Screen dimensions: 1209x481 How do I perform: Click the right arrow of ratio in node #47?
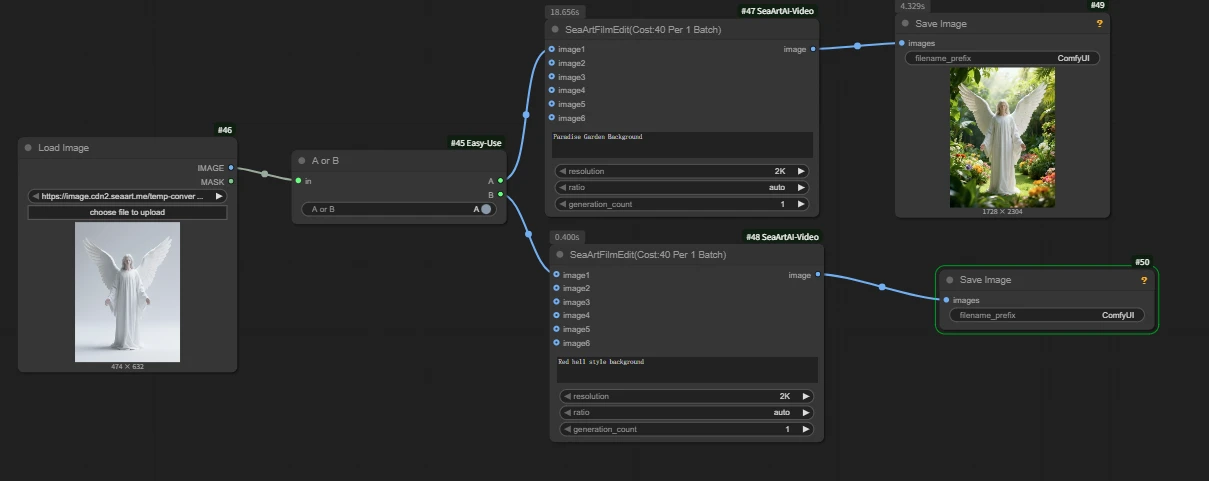click(x=800, y=188)
